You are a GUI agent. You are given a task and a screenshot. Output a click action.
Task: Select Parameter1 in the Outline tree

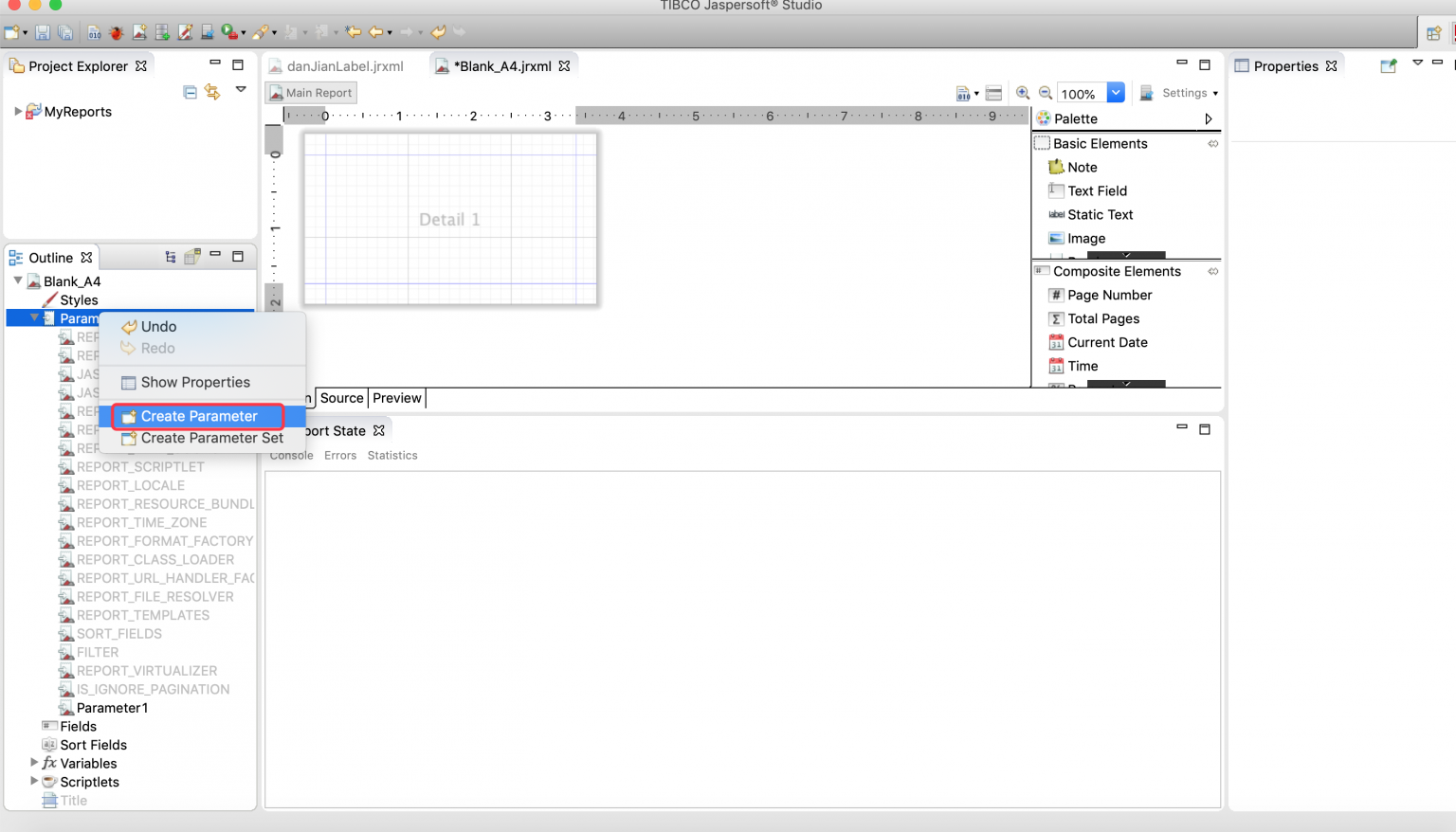coord(112,708)
